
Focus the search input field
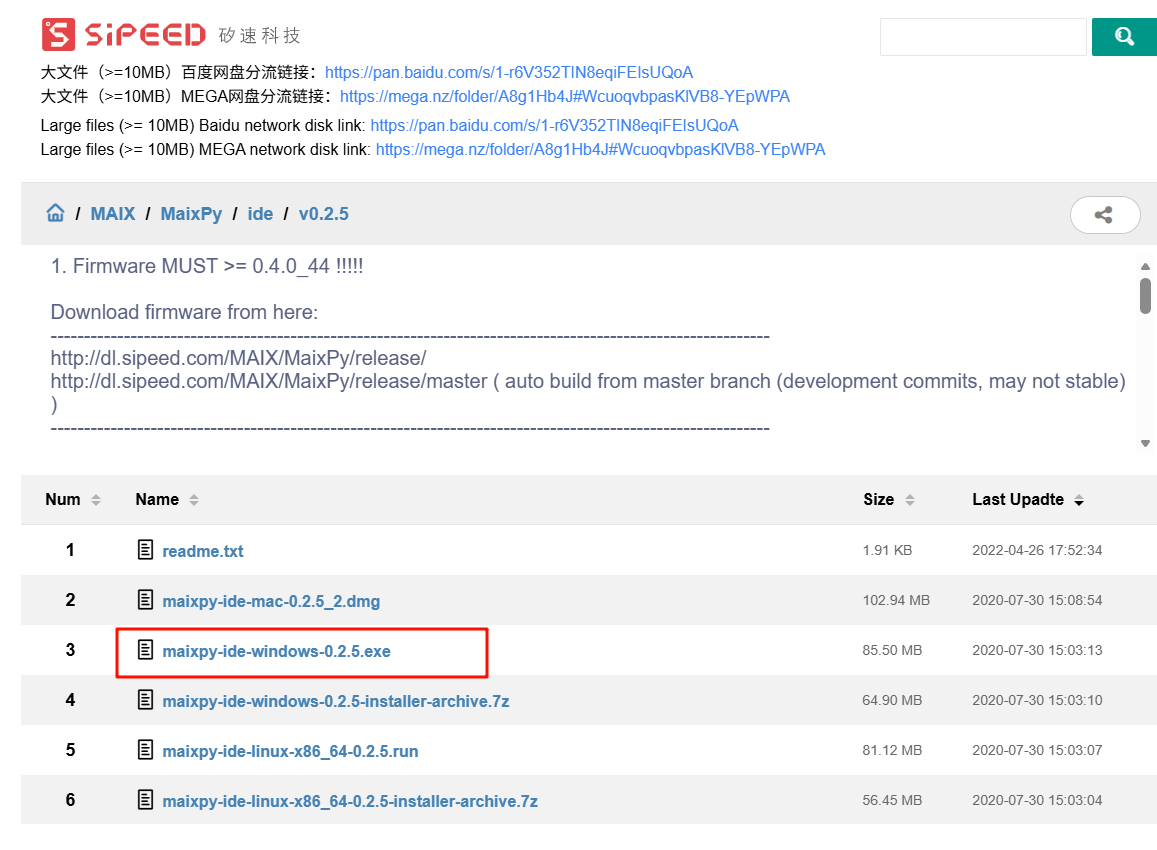point(983,37)
